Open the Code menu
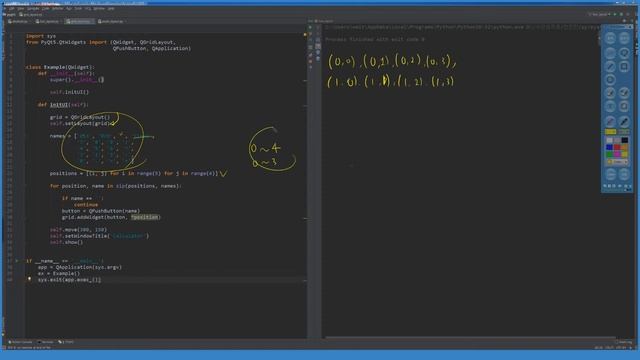 (45, 8)
